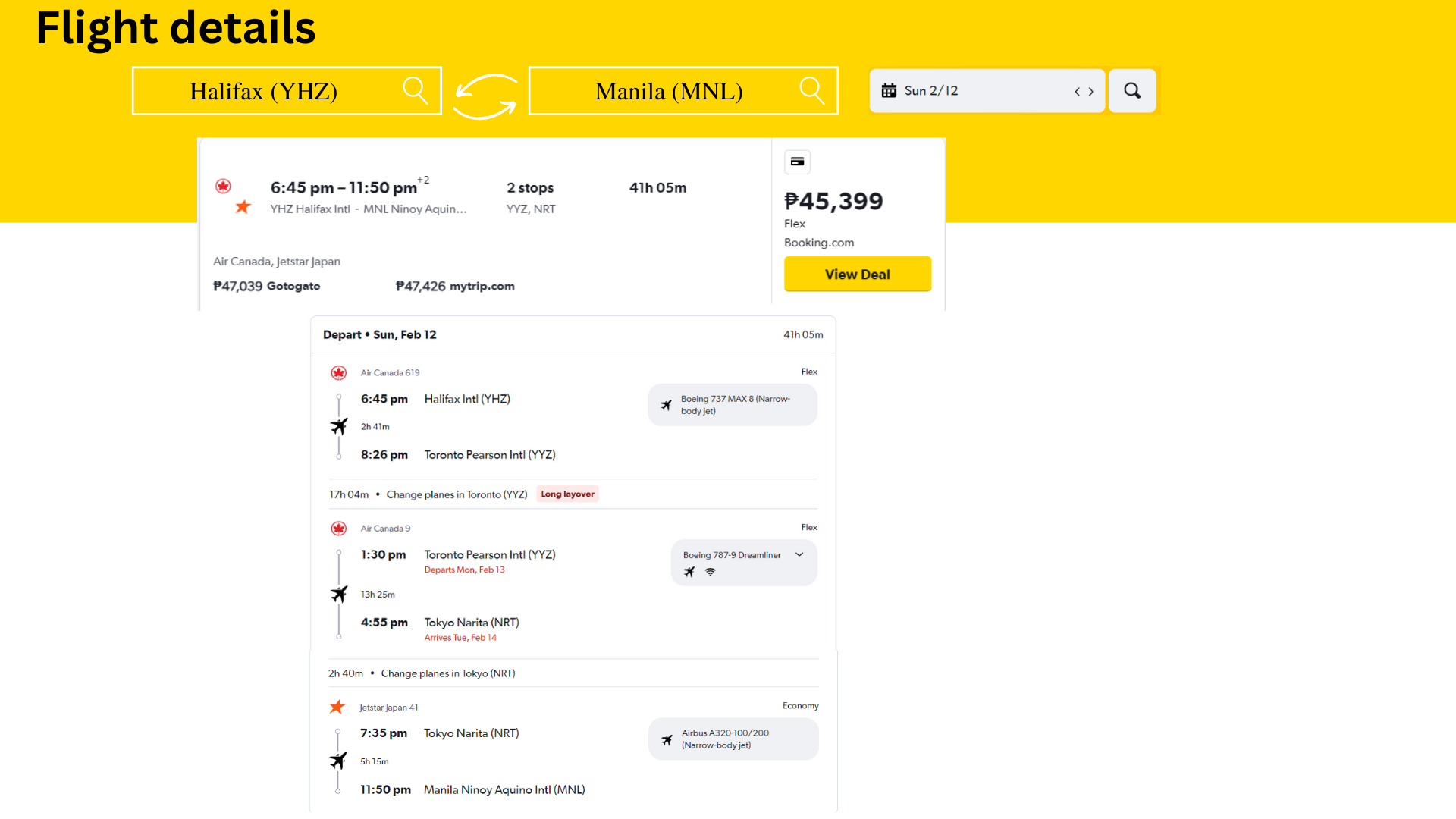
Task: Click the Wi-Fi icon under Boeing 787-9
Action: pyautogui.click(x=710, y=572)
